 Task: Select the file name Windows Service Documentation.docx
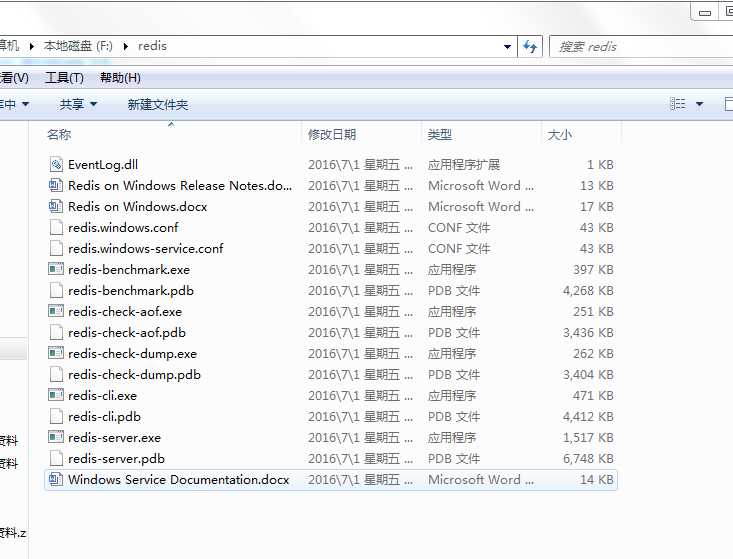tap(179, 480)
